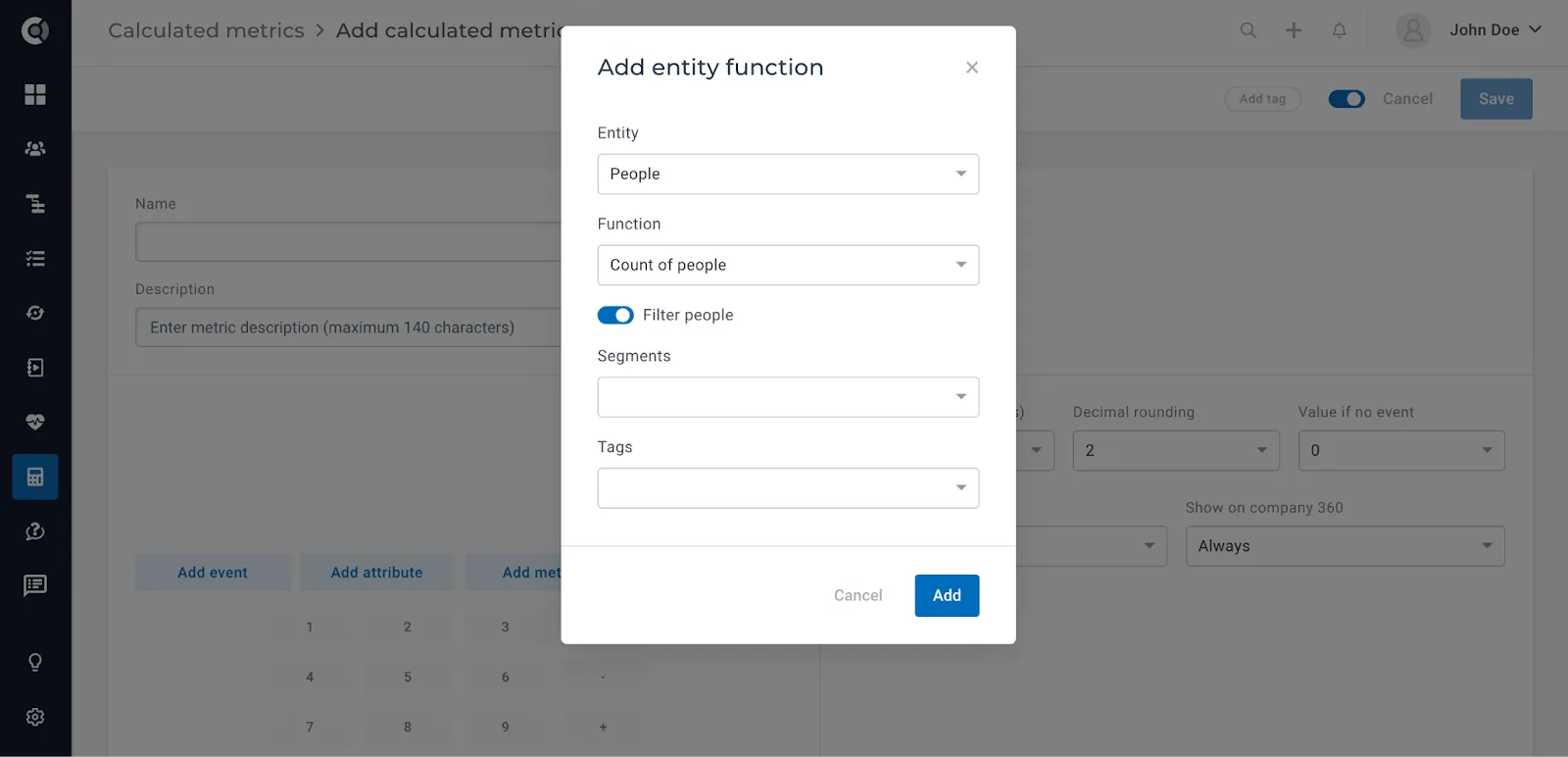Open the settings gear icon in sidebar

(35, 717)
